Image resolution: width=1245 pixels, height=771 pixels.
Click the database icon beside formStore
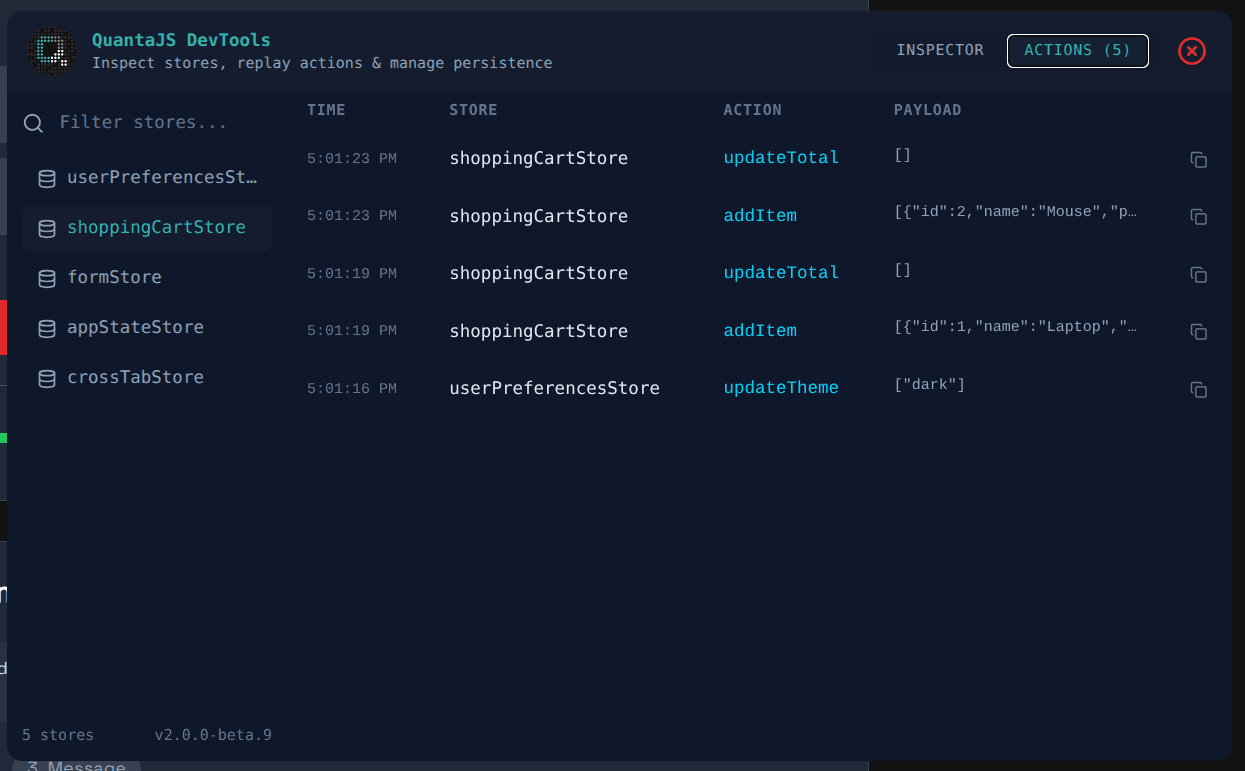[x=46, y=278]
